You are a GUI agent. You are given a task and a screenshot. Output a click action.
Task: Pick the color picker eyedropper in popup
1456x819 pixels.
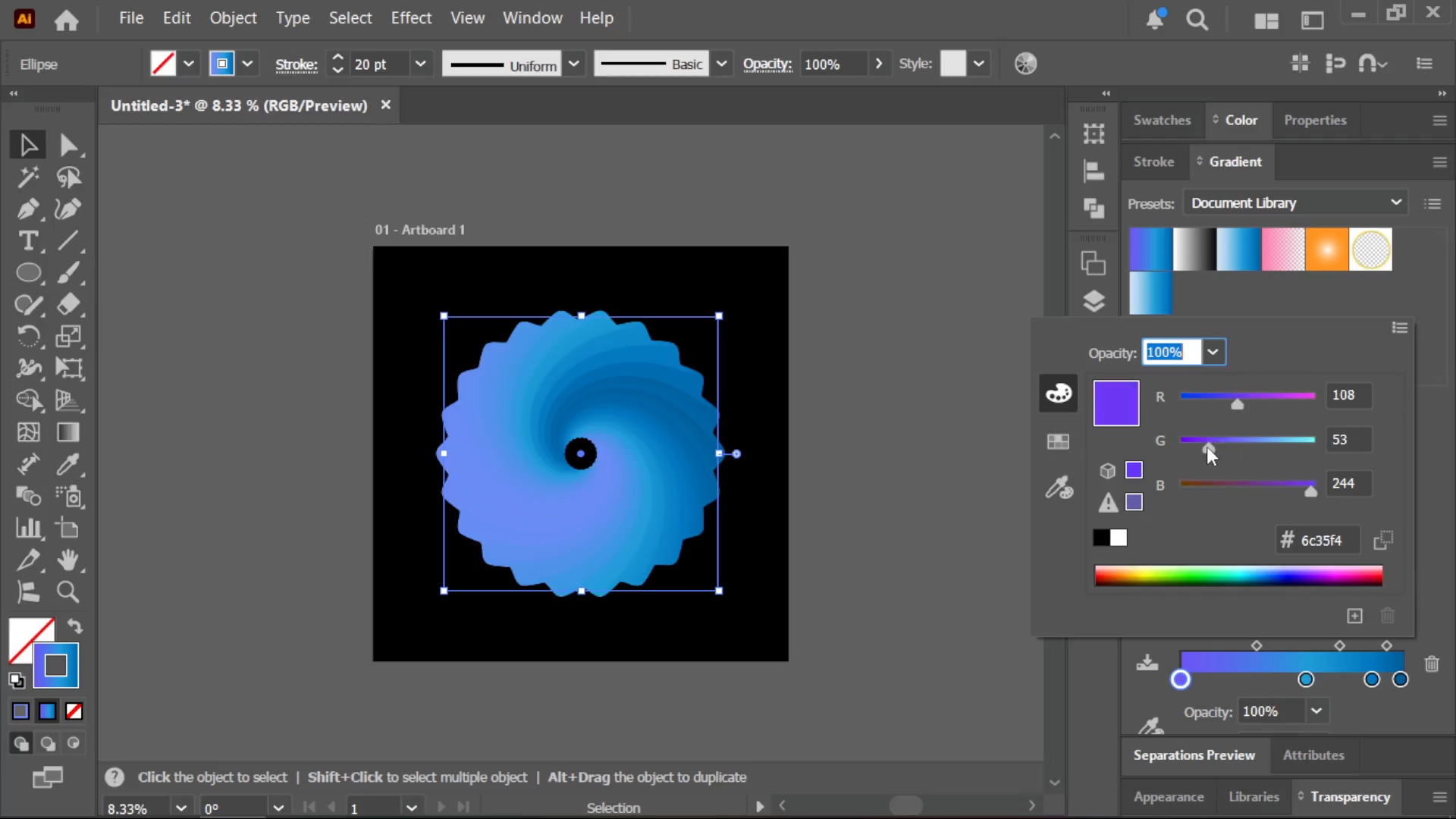pos(1059,488)
